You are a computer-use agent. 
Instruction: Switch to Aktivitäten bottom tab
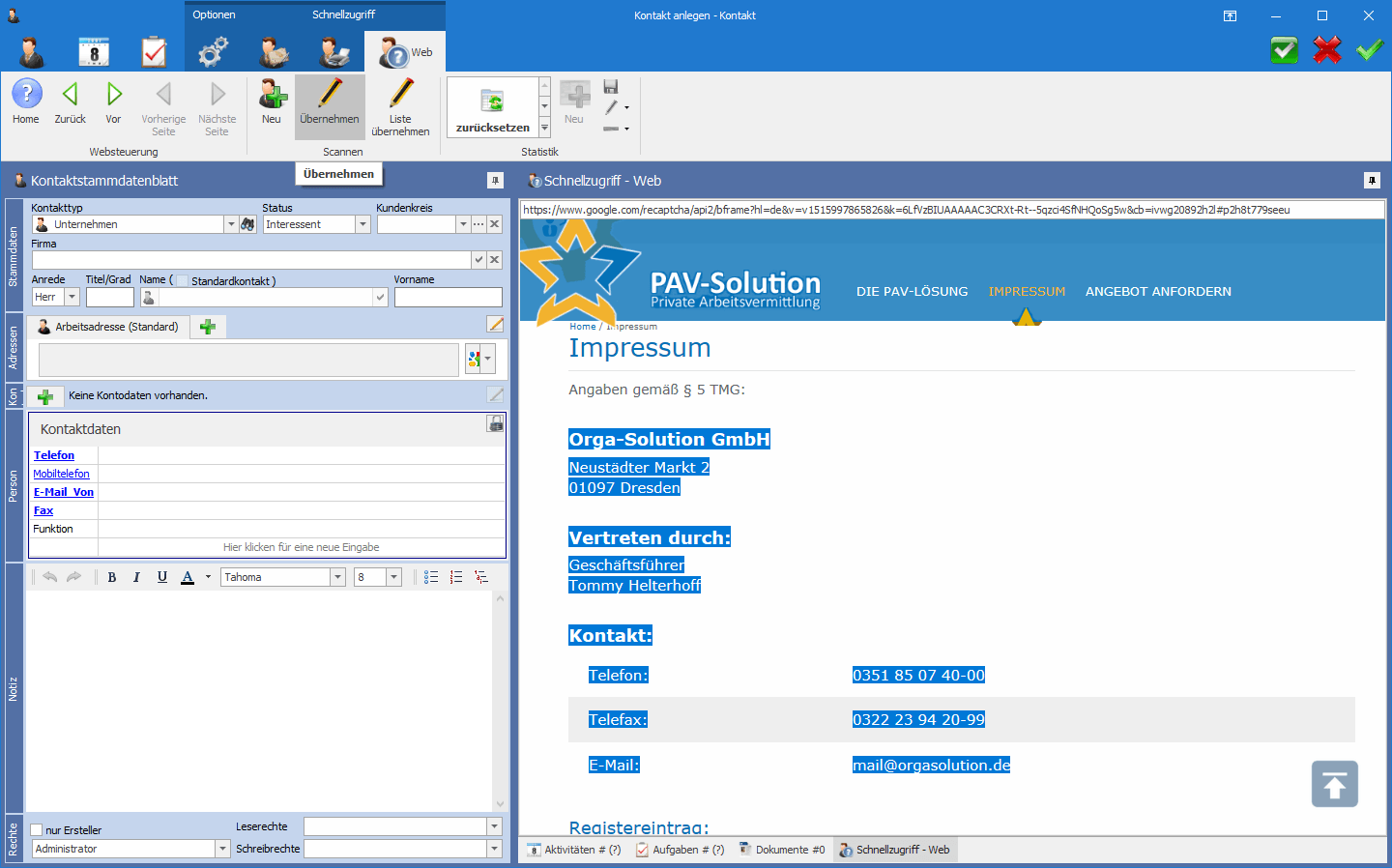pyautogui.click(x=574, y=850)
